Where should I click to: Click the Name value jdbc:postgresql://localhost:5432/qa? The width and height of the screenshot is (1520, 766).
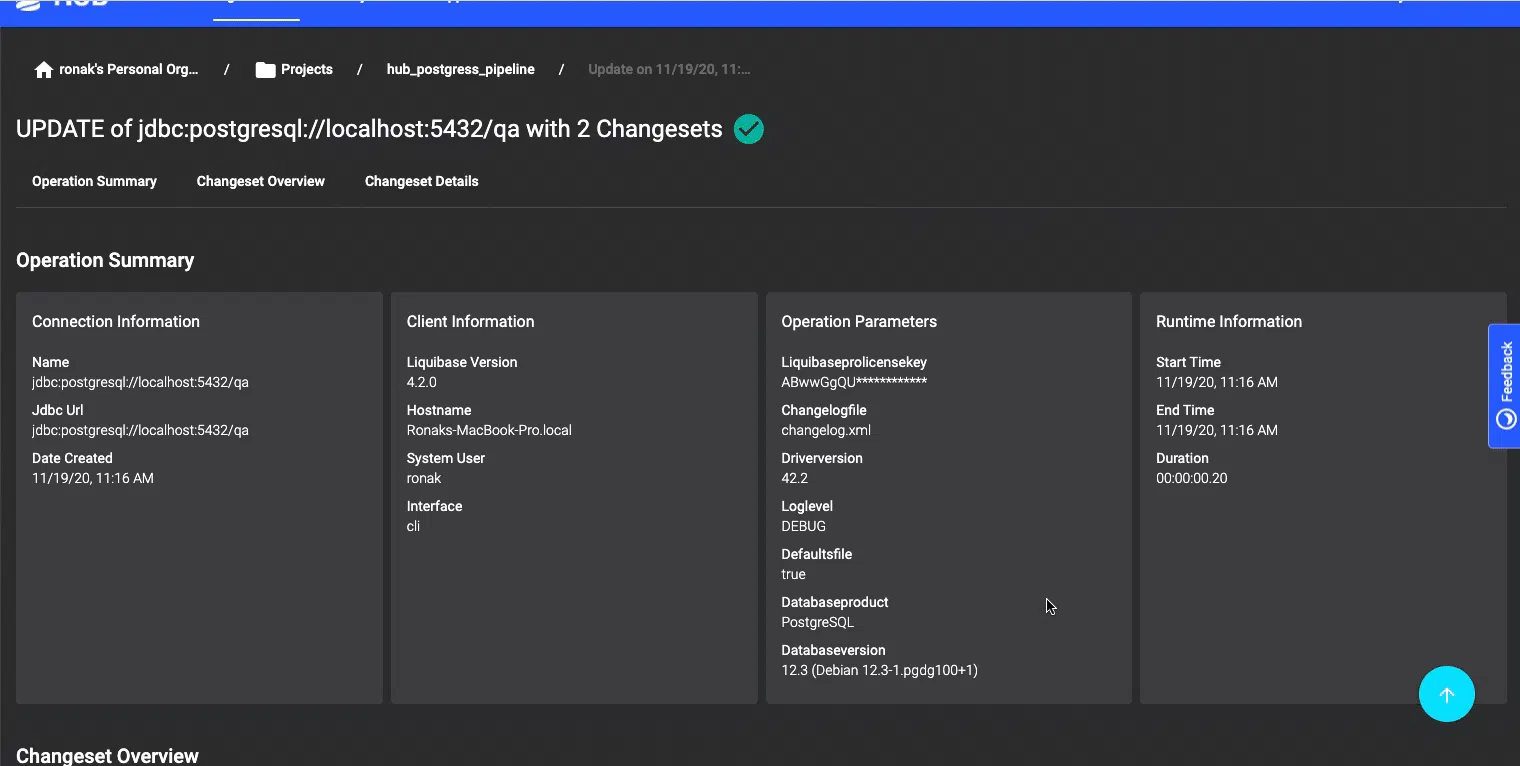click(x=141, y=383)
